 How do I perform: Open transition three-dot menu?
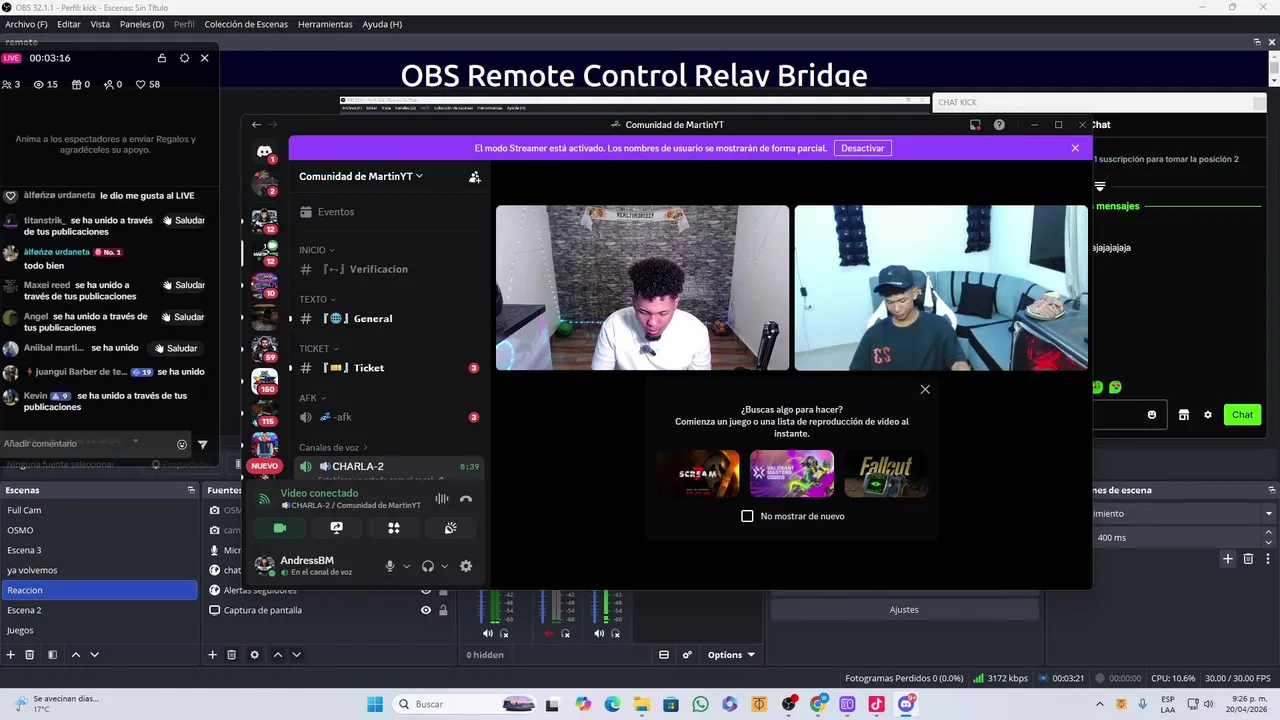1268,559
